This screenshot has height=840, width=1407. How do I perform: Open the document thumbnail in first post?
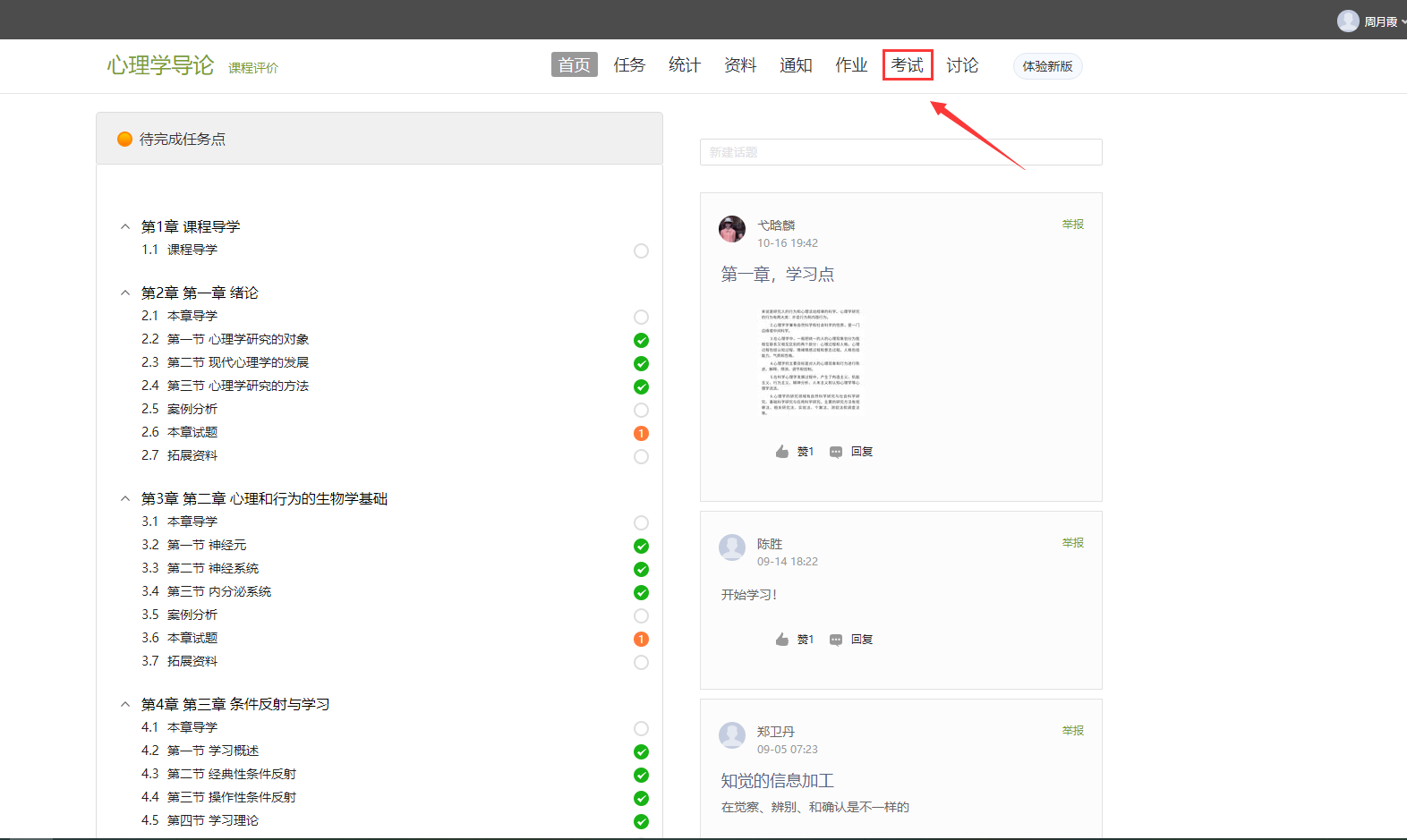pos(810,362)
